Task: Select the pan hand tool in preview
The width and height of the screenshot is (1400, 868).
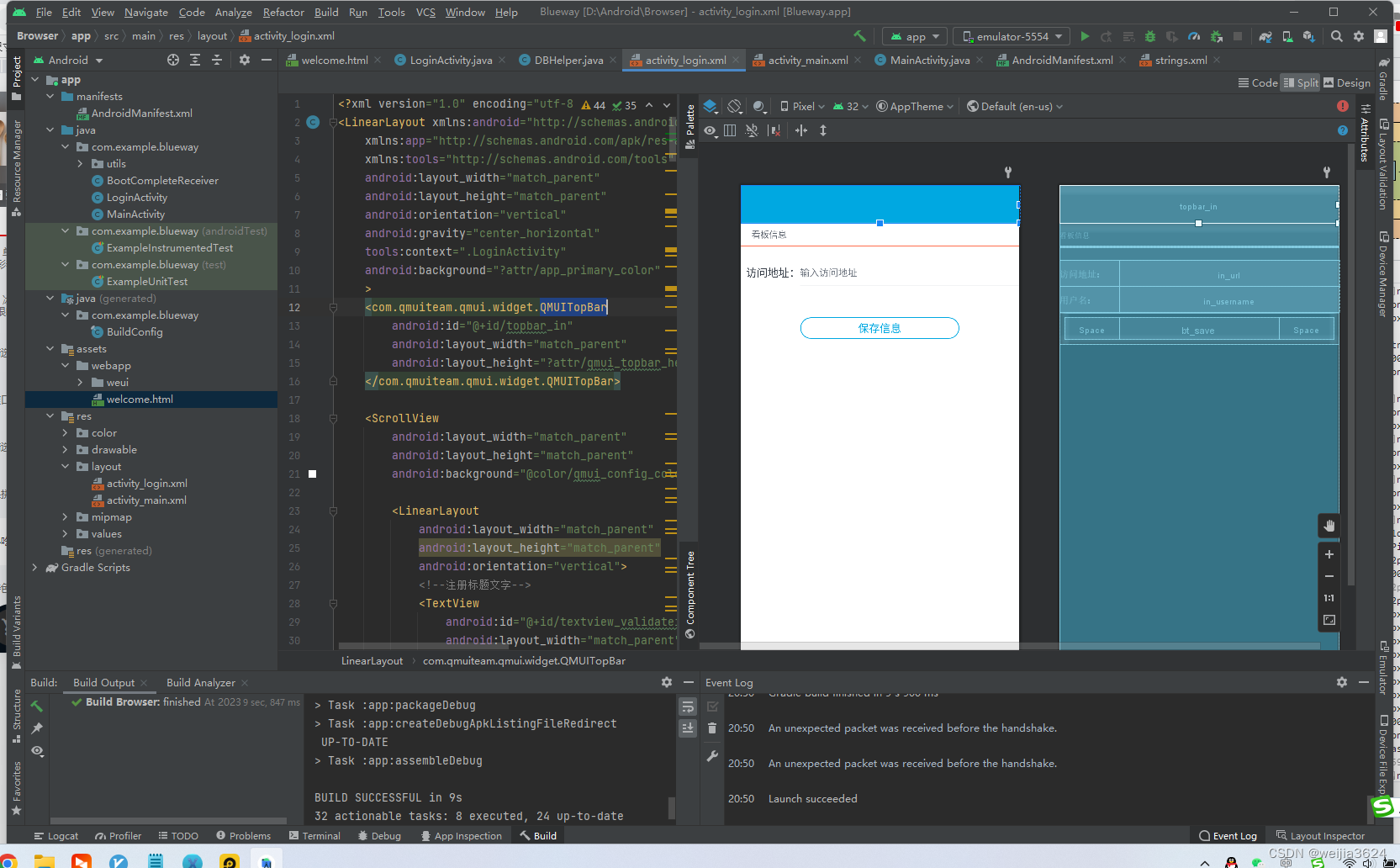Action: 1329,526
